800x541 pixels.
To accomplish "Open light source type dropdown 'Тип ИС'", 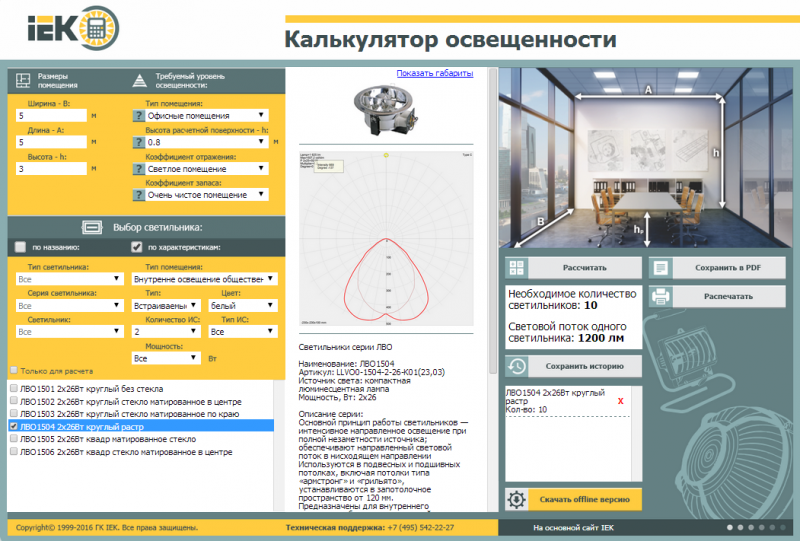I will tap(243, 332).
